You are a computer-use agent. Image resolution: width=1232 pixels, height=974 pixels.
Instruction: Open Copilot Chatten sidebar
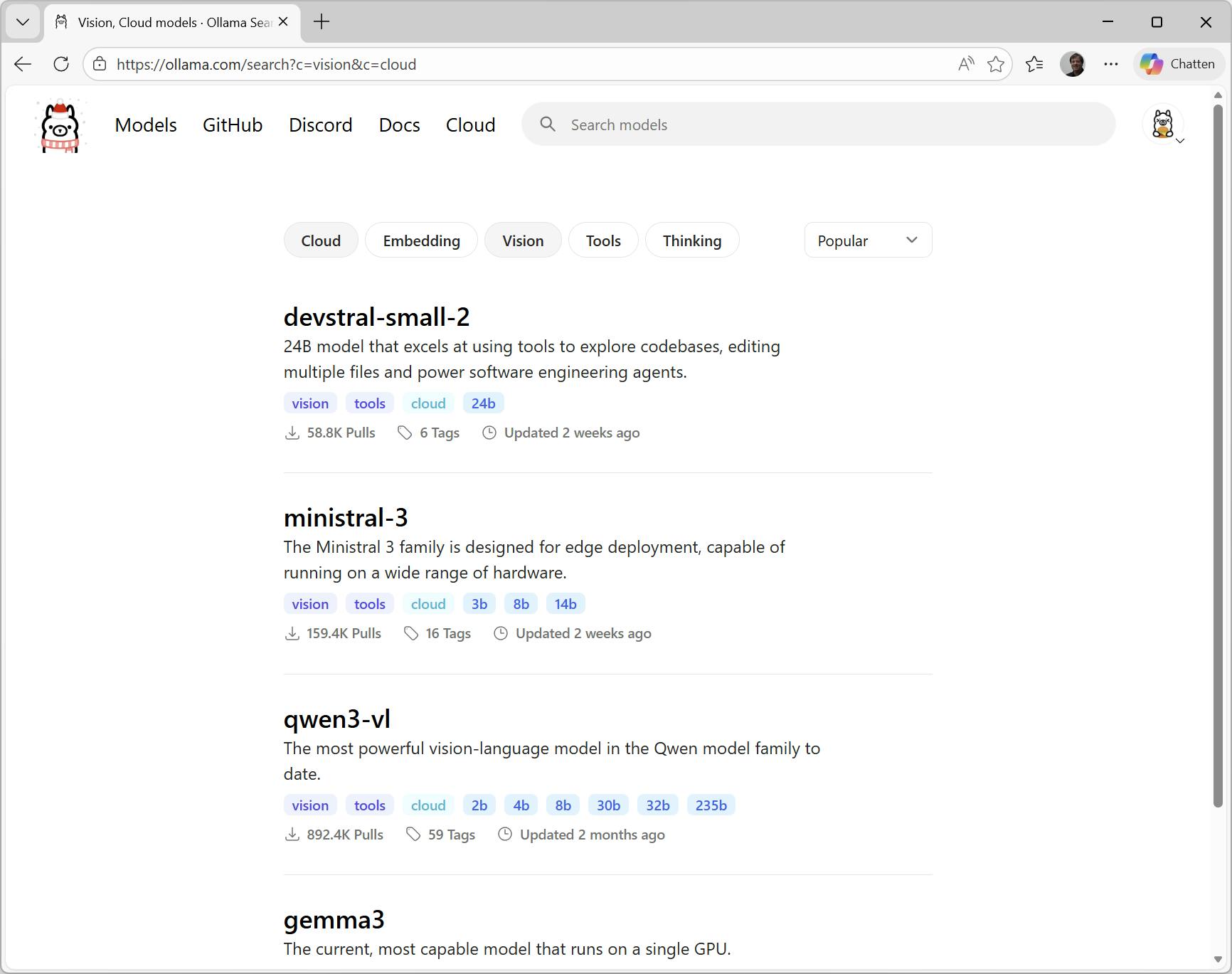click(1178, 64)
